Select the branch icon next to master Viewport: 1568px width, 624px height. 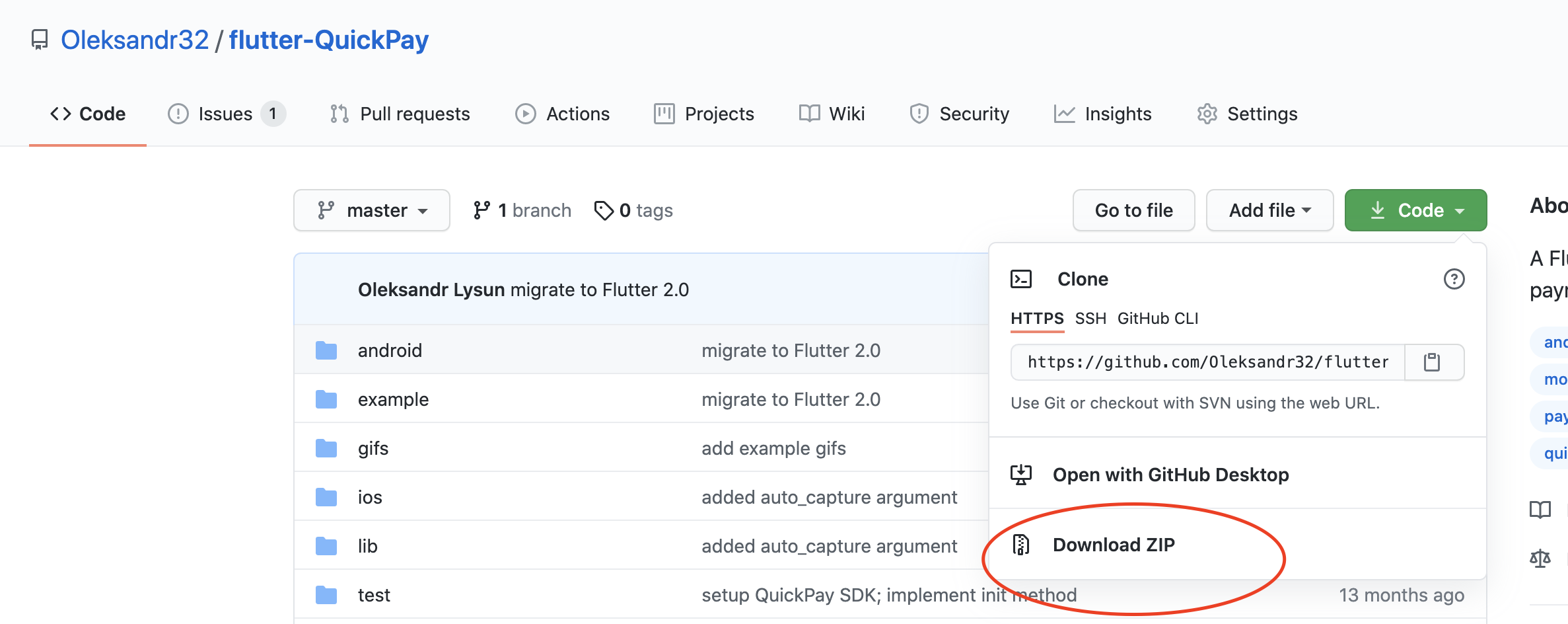click(325, 210)
